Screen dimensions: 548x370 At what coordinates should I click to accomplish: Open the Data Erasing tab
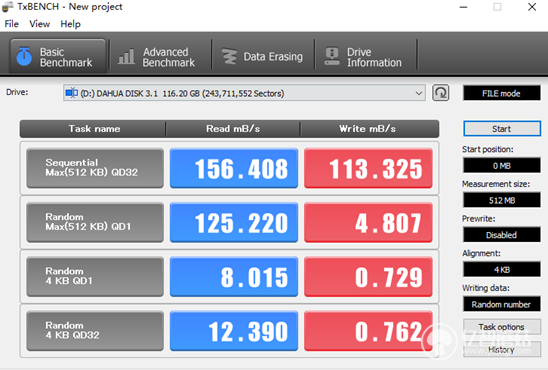tap(262, 57)
